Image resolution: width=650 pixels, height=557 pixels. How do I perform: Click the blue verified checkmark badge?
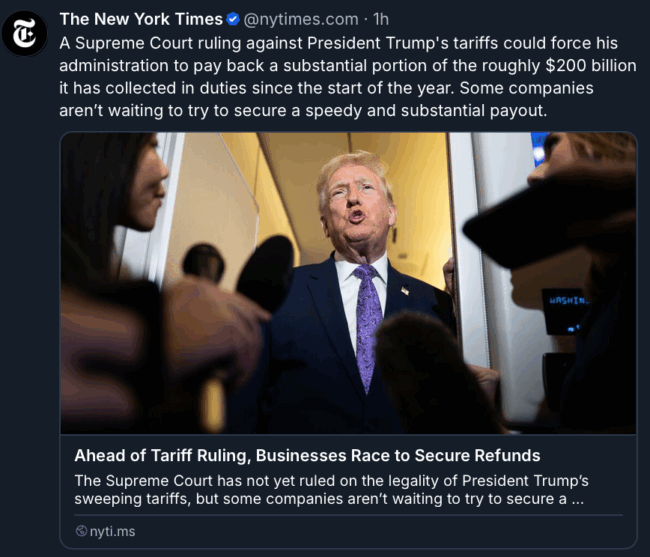tap(233, 19)
